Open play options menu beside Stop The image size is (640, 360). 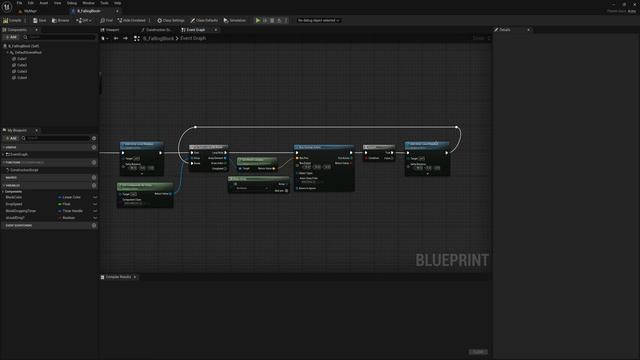point(286,20)
